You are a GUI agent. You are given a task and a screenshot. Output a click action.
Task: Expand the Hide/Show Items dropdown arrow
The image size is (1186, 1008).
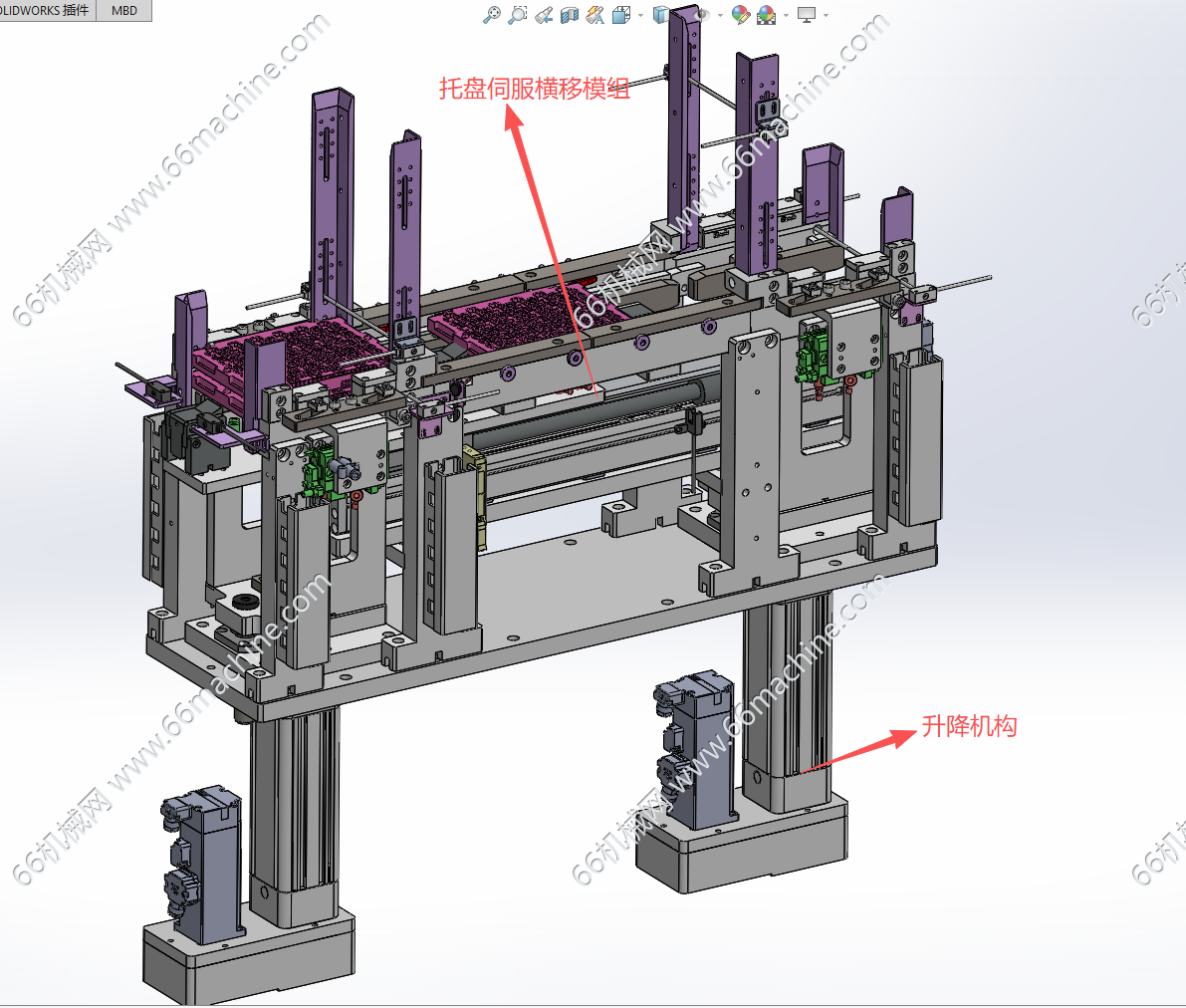tap(720, 15)
